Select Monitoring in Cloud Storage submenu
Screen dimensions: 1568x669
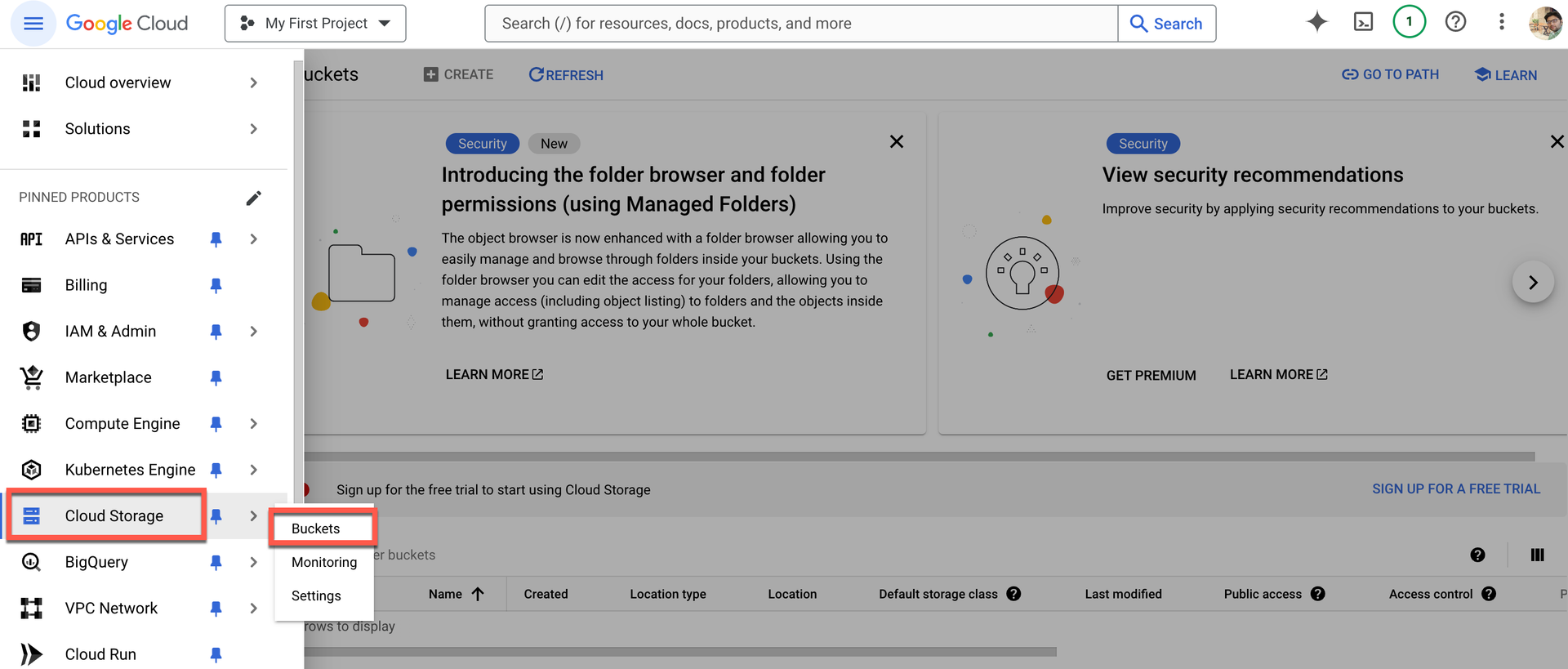[324, 562]
